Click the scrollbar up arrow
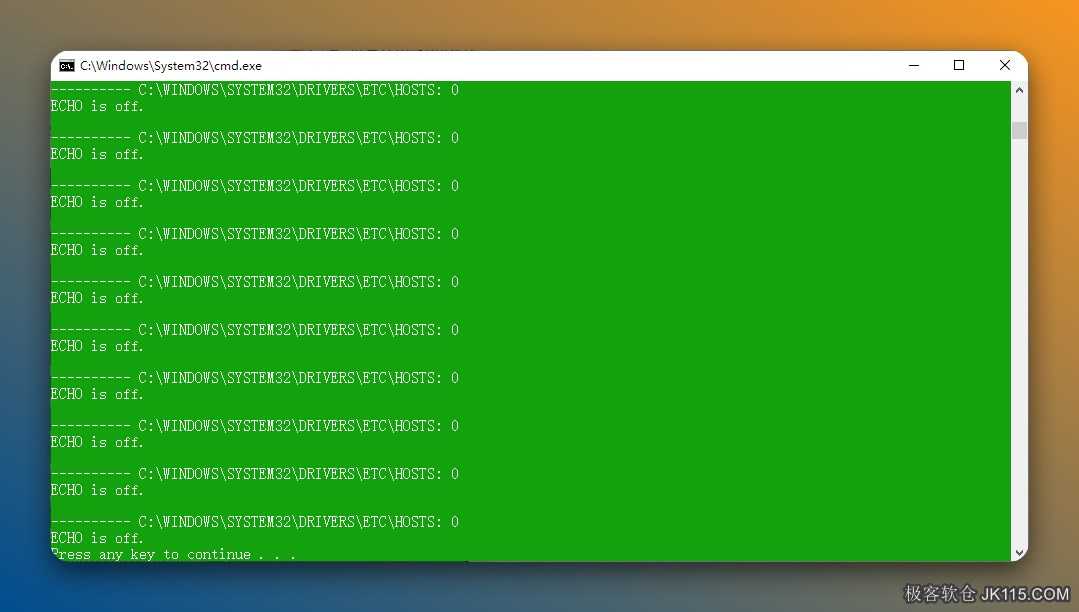 (1019, 90)
